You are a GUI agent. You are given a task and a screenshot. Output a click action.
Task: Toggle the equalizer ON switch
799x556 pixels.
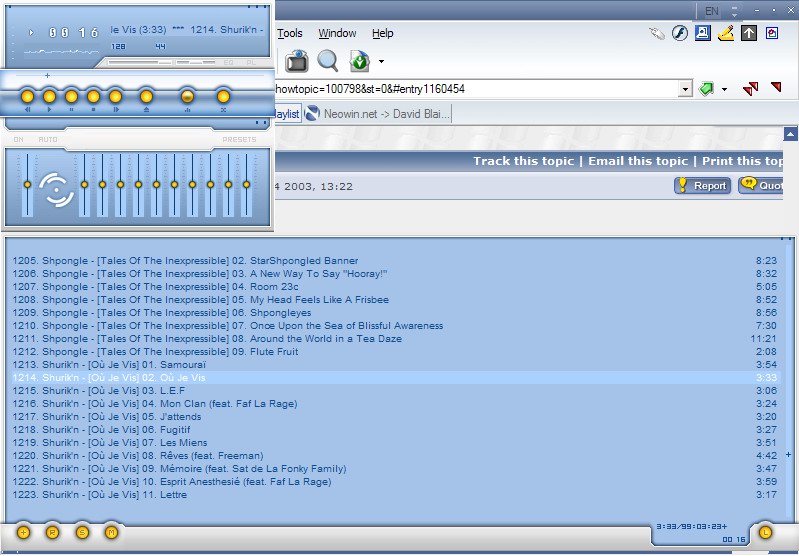(x=18, y=140)
